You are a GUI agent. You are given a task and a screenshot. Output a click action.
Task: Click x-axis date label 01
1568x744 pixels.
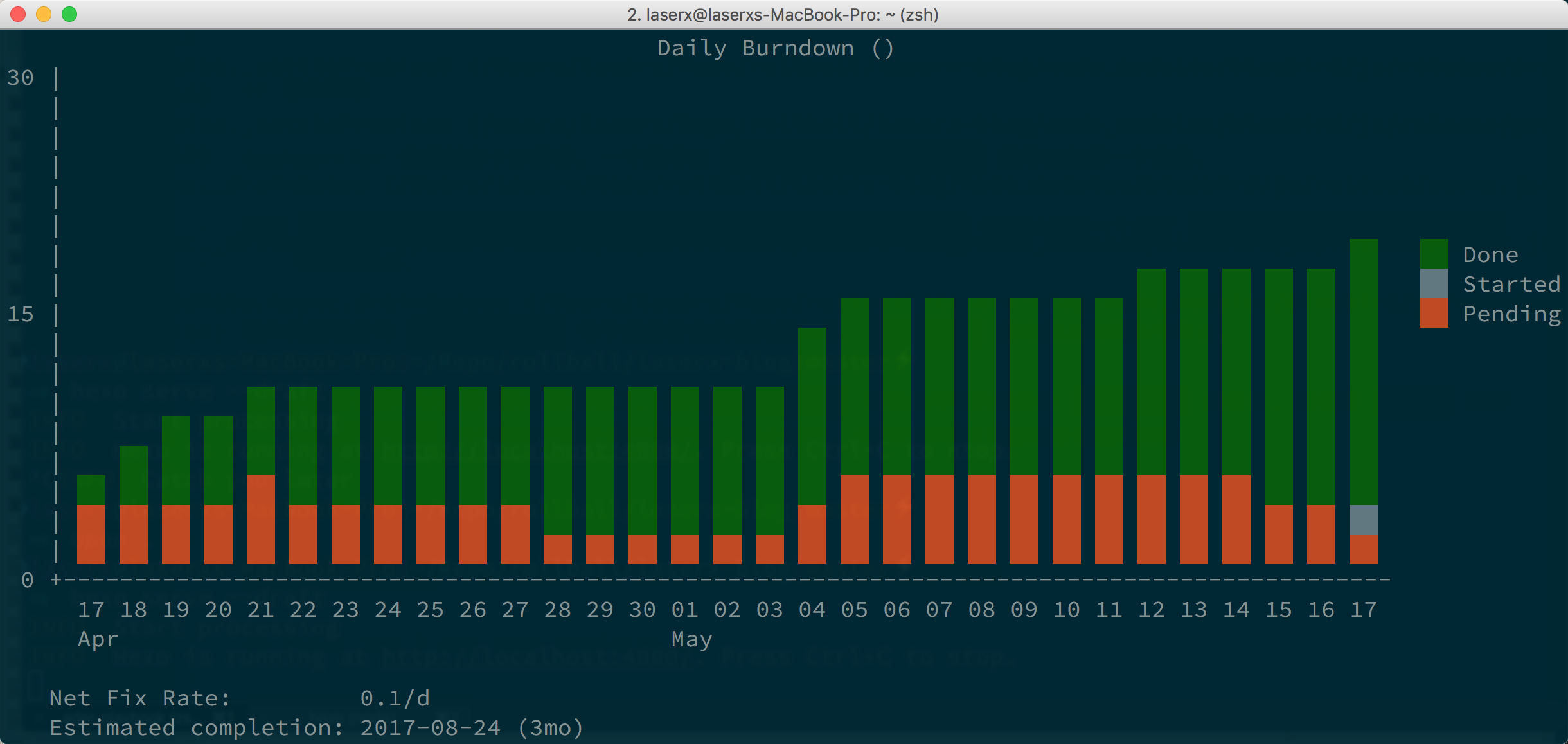point(685,610)
